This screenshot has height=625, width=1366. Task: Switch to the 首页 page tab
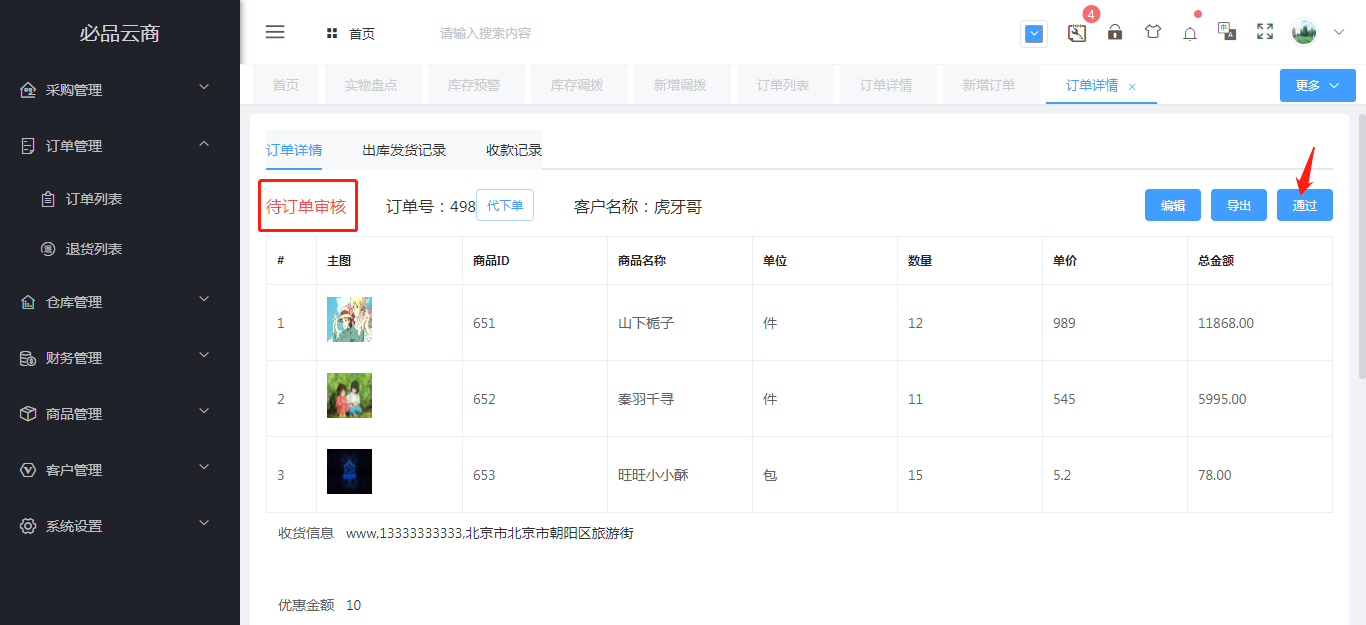tap(286, 86)
